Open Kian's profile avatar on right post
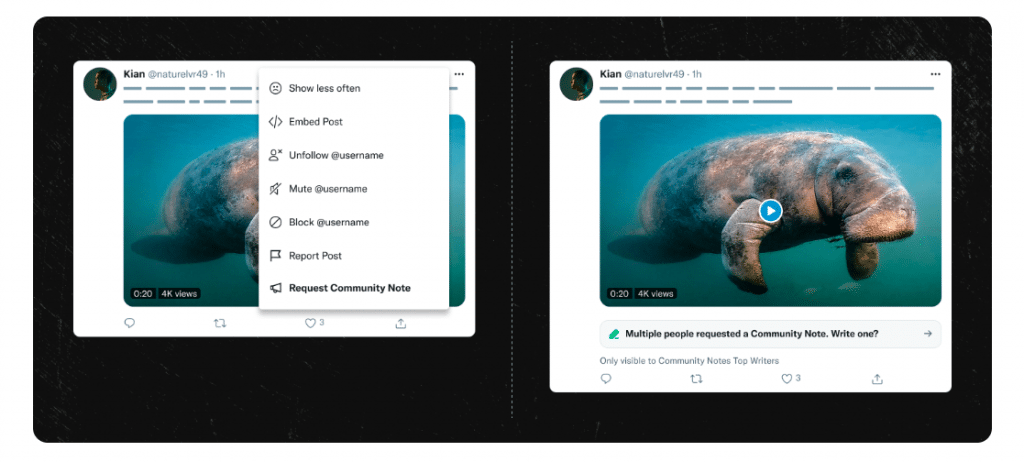The width and height of the screenshot is (1024, 462). click(x=576, y=84)
